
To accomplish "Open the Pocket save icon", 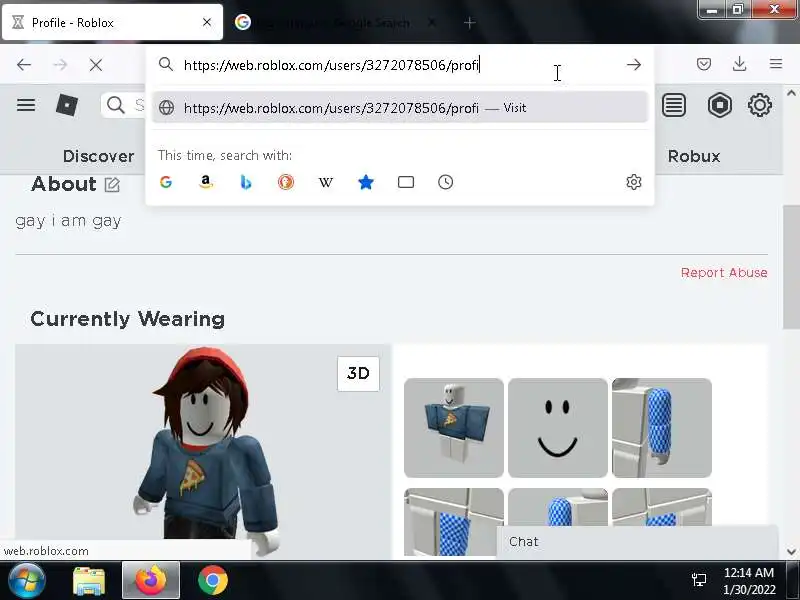I will [704, 64].
